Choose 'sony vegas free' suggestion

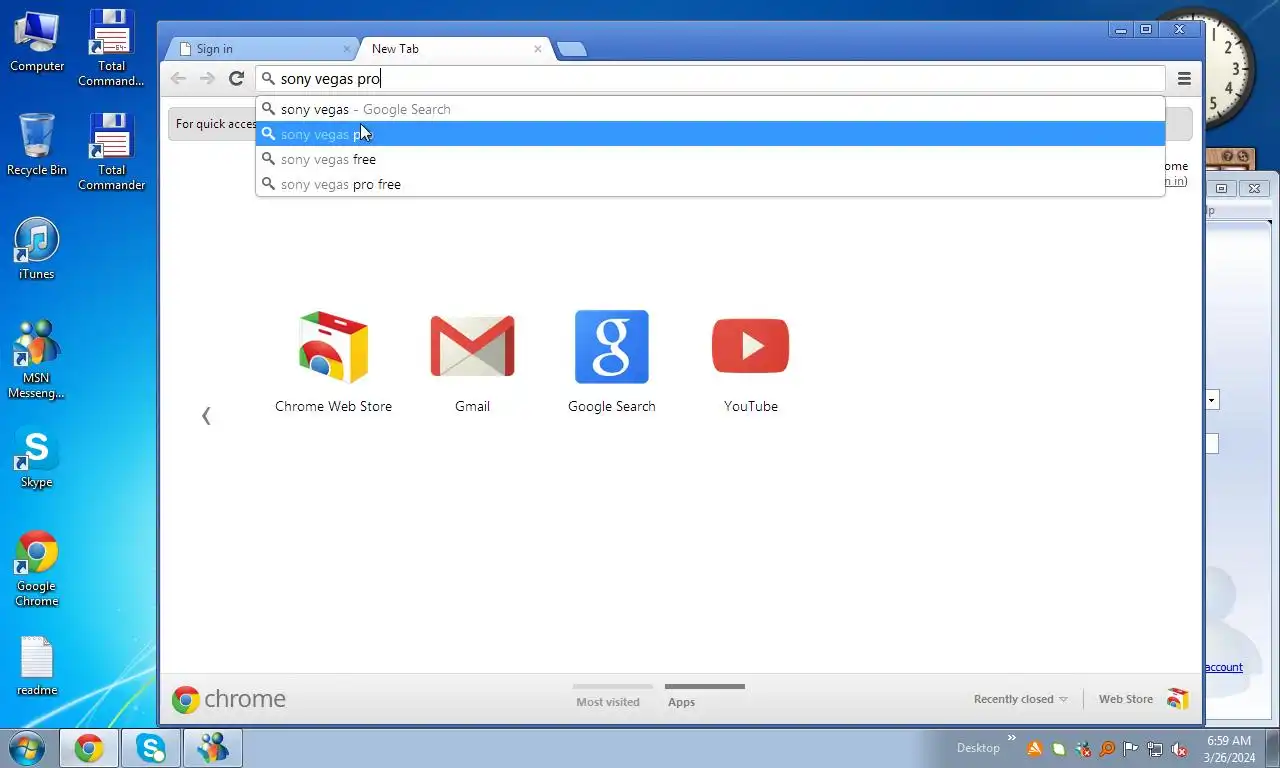(x=710, y=159)
